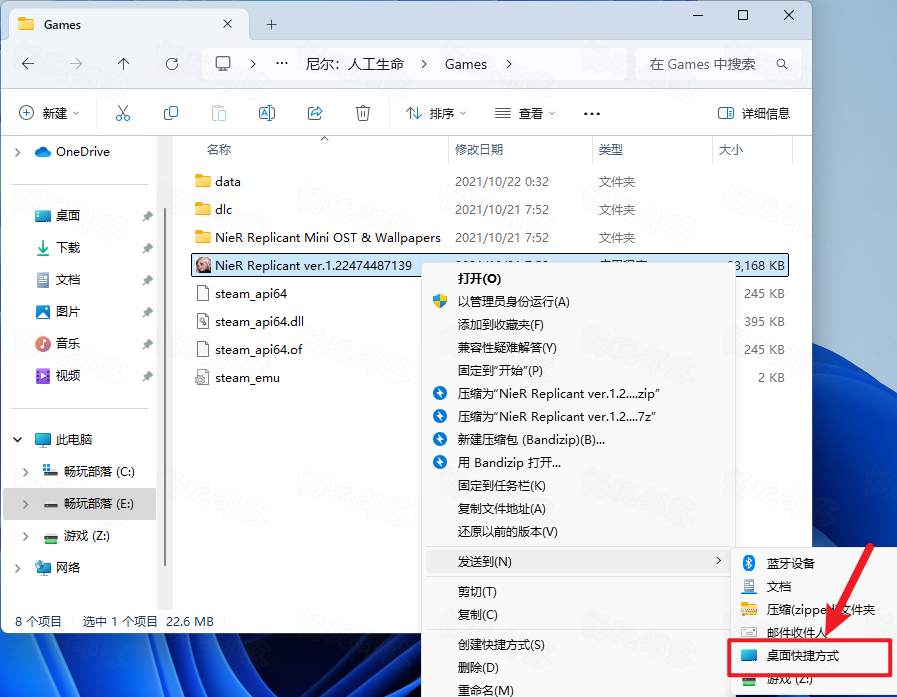
Task: Click the 名称 column header
Action: tap(219, 150)
